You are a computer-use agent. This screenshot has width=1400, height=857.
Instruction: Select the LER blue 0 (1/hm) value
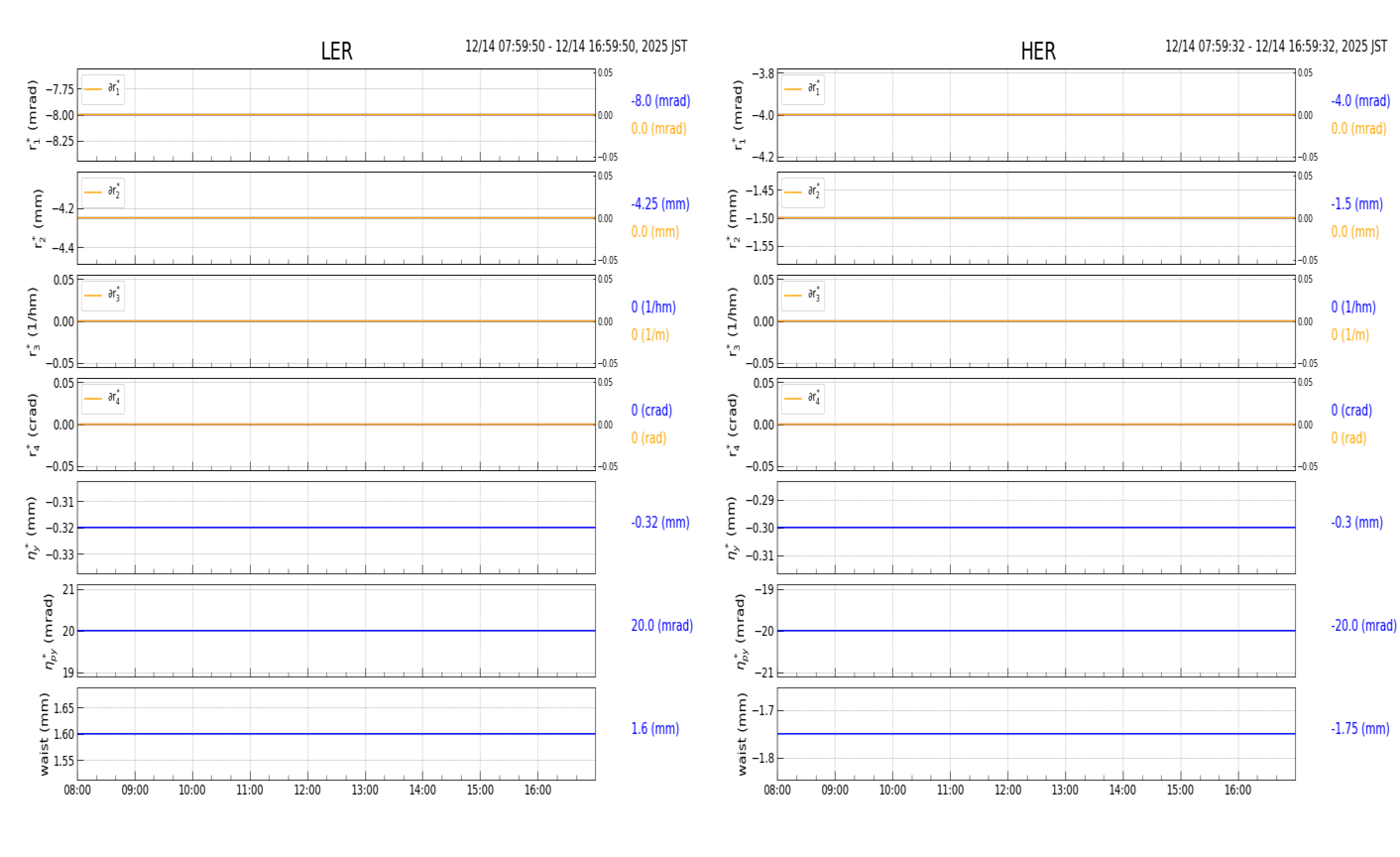[x=653, y=307]
